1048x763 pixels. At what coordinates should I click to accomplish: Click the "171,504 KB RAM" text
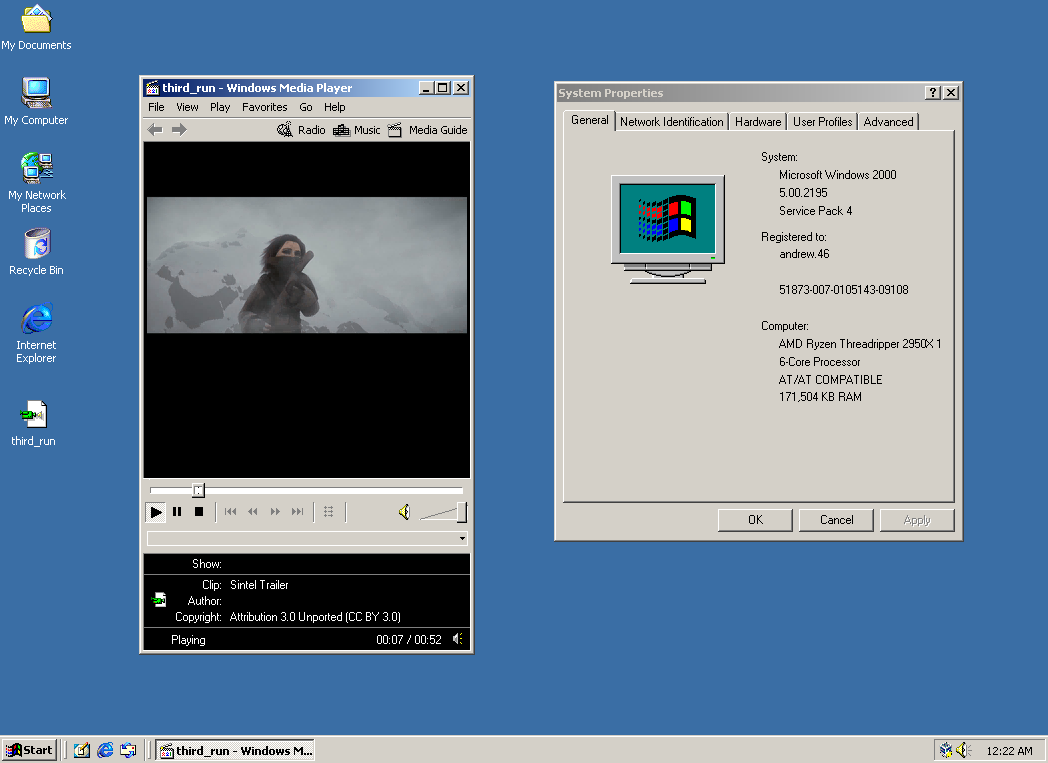coord(820,396)
